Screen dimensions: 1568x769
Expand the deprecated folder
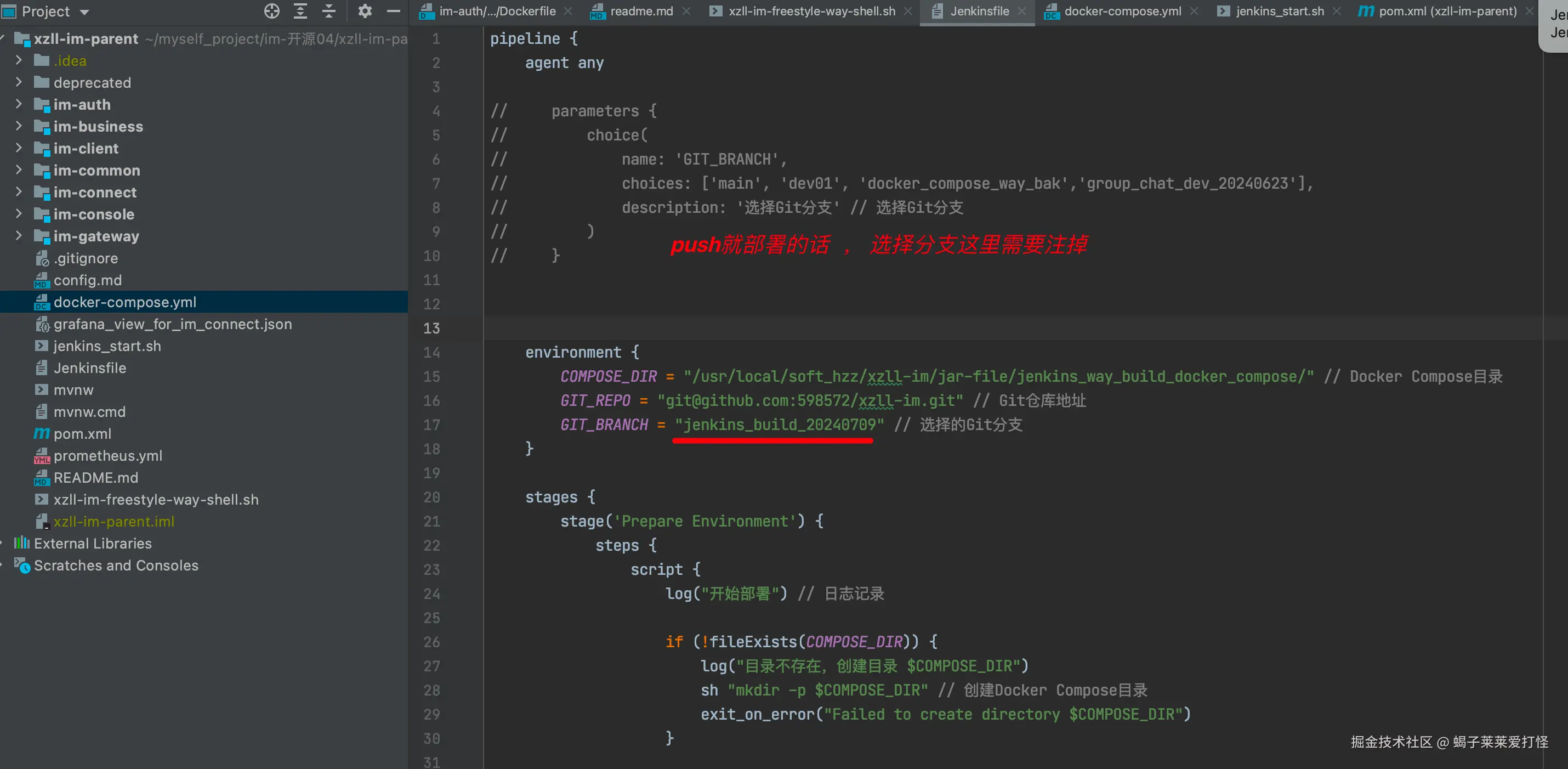click(x=18, y=82)
